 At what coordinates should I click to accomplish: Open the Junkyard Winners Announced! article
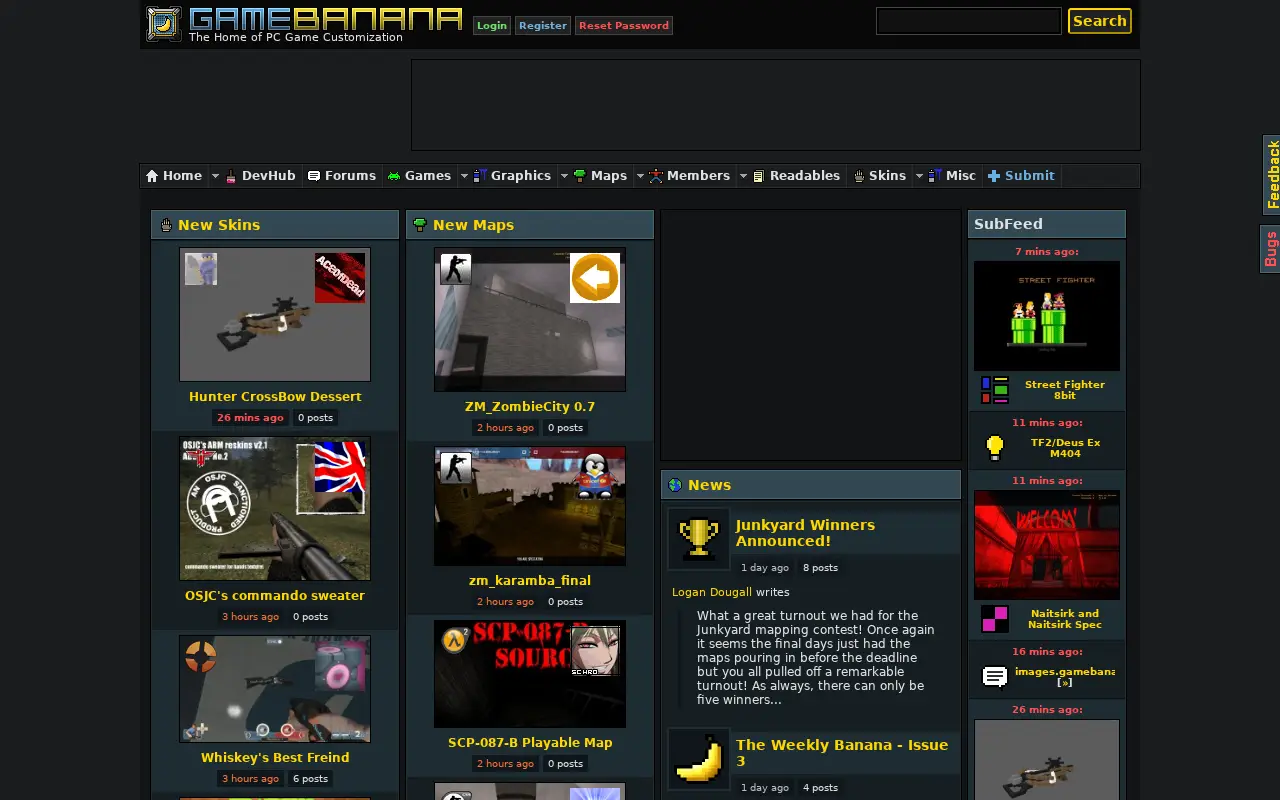[805, 533]
